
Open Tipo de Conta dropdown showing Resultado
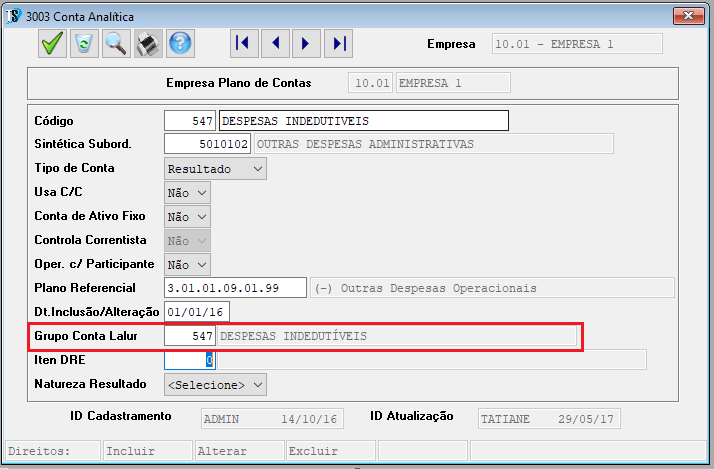pos(215,169)
